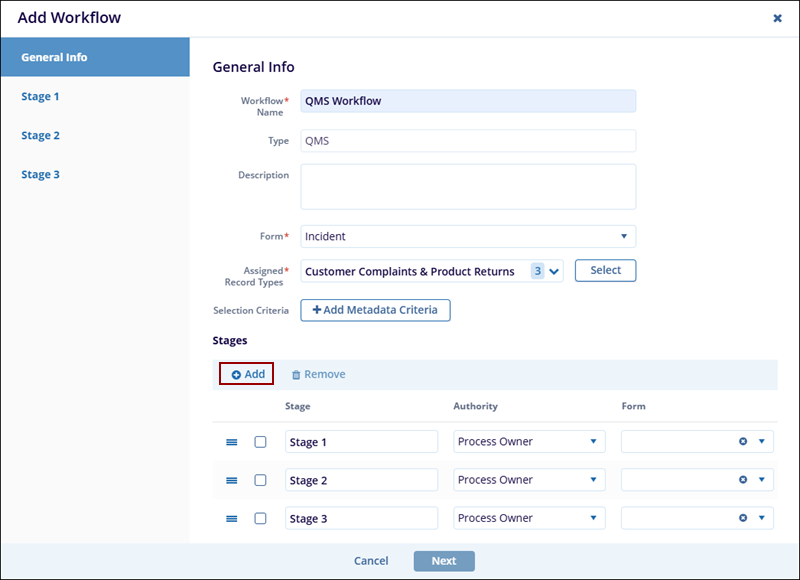Clear the Form selection in Stage 2 row
Screen dimensions: 800x580
tap(743, 481)
